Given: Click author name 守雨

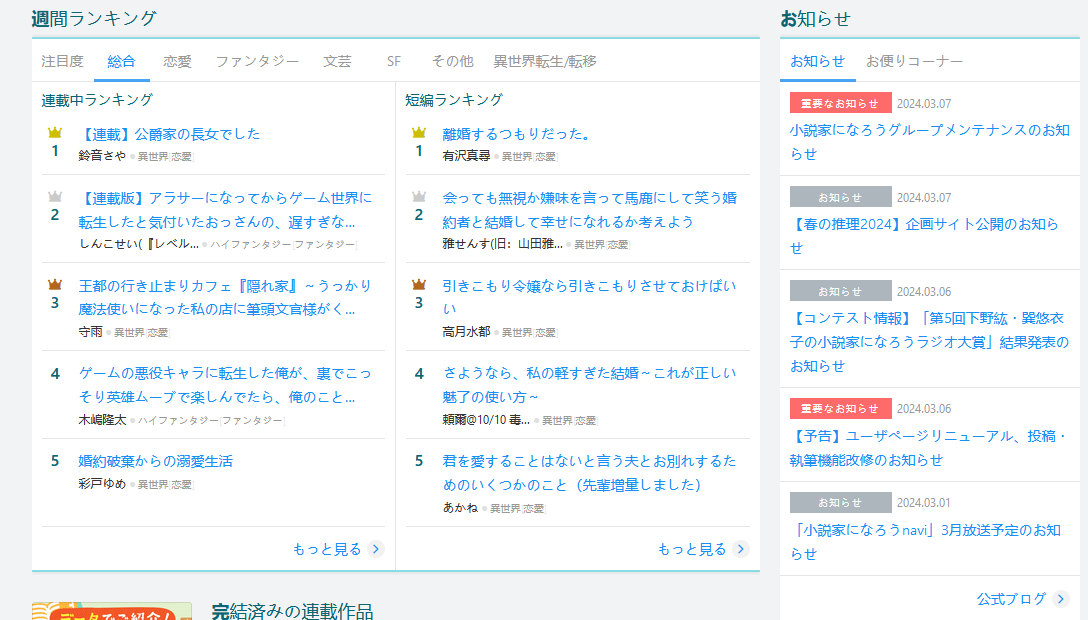Looking at the screenshot, I should [90, 332].
